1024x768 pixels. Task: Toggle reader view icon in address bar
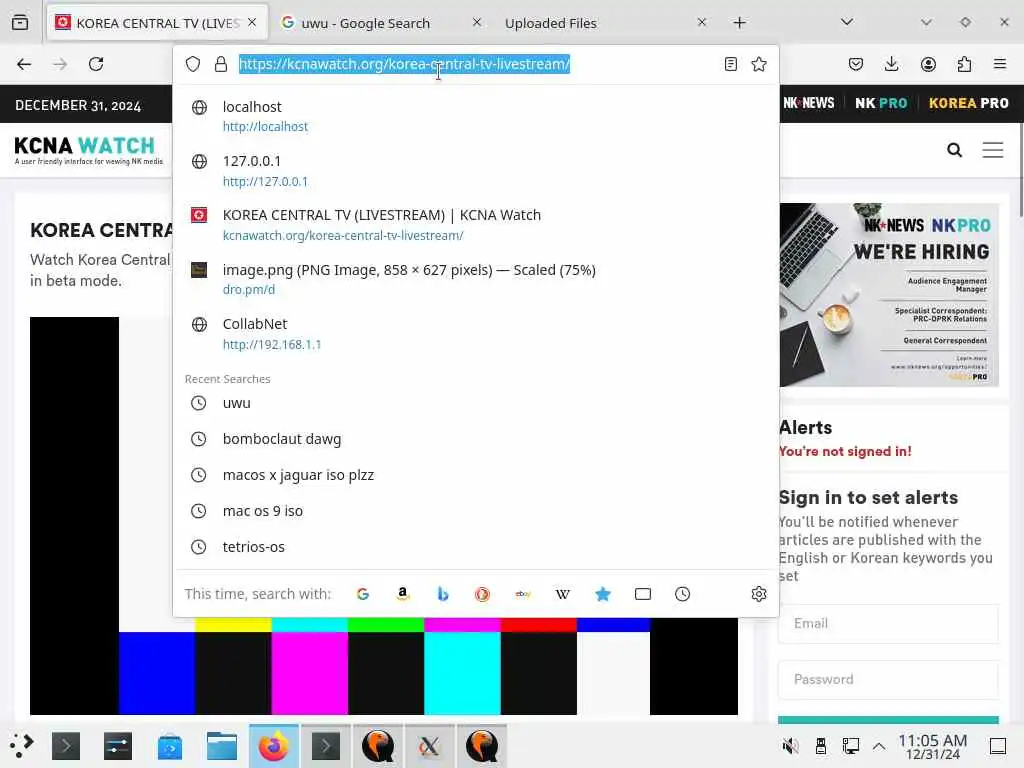[731, 64]
